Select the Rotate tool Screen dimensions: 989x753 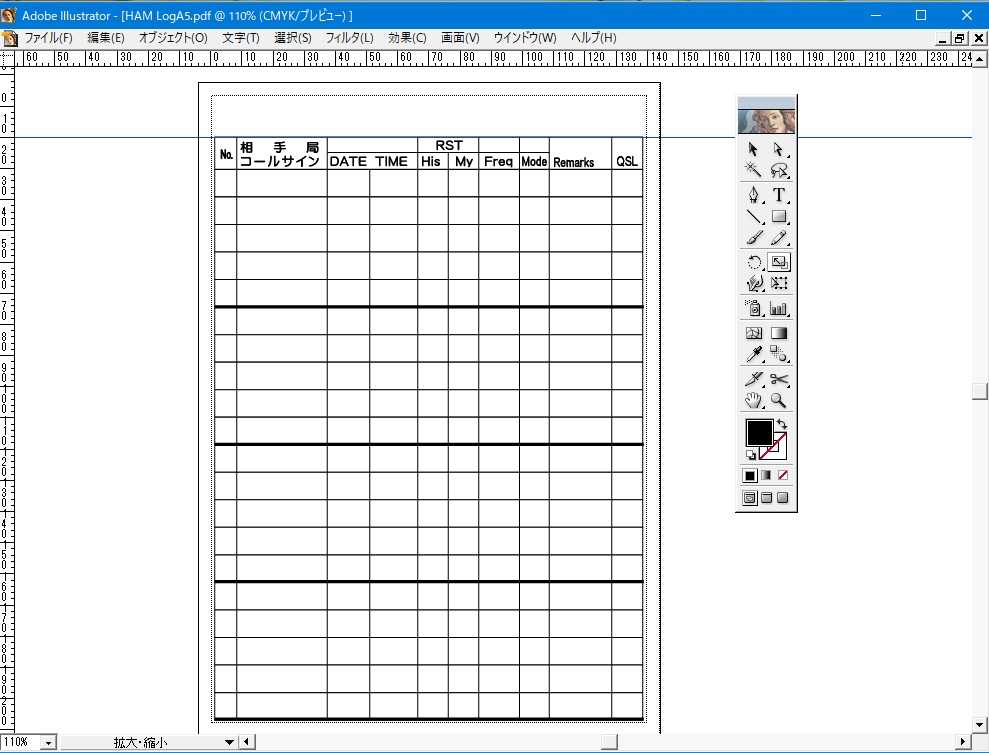(753, 262)
